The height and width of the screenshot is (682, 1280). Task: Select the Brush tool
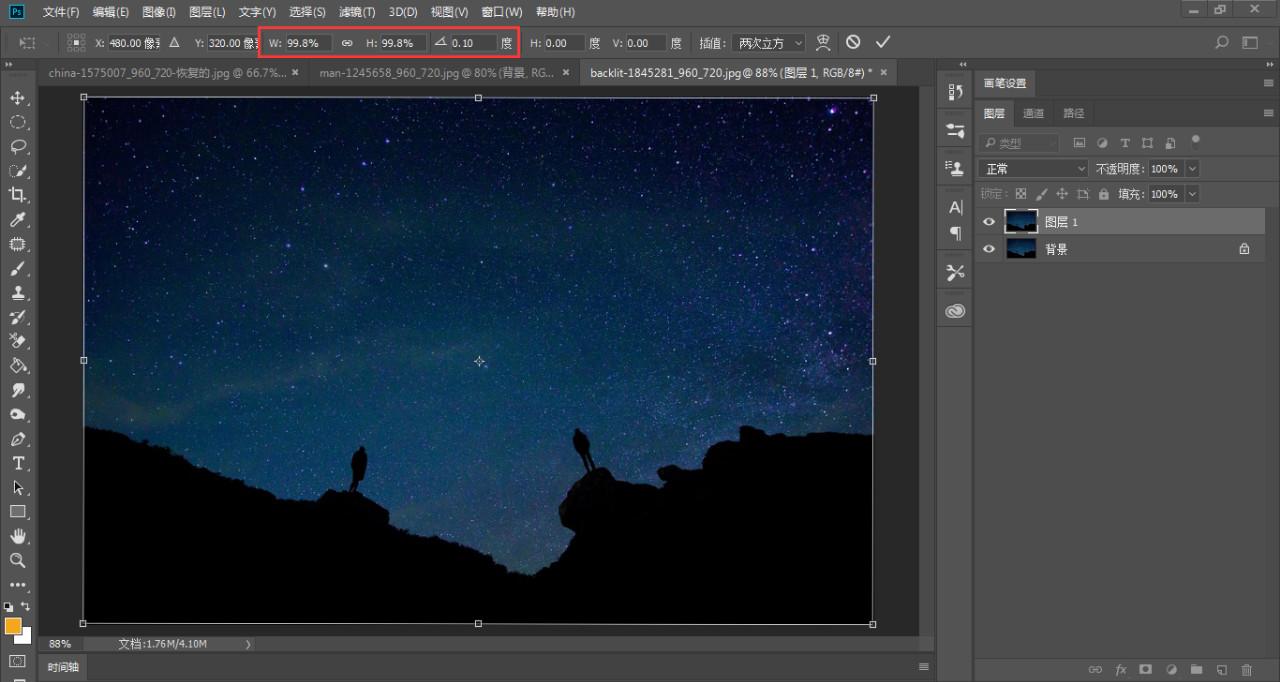(17, 269)
